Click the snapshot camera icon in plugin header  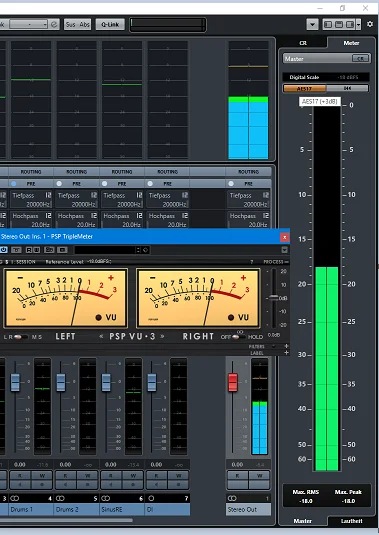62,250
